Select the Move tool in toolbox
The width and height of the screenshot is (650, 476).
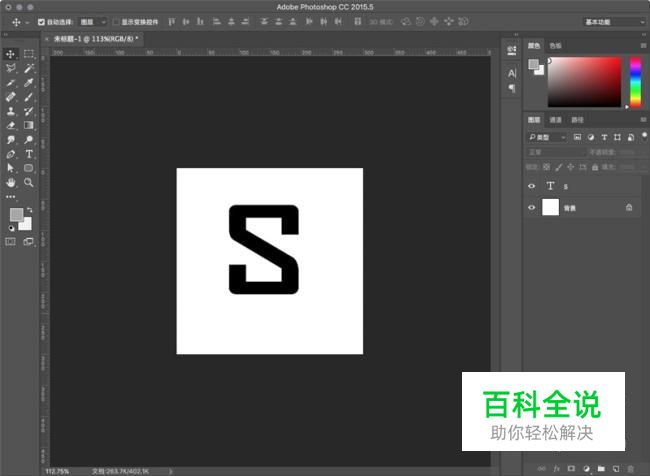[x=10, y=54]
